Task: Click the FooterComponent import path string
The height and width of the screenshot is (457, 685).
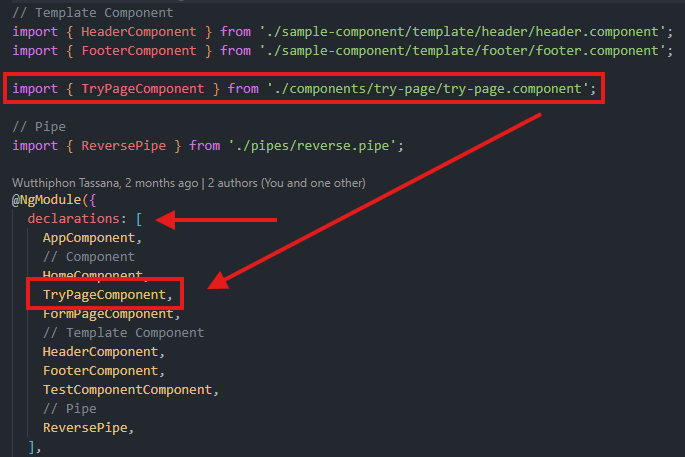Action: pyautogui.click(x=462, y=51)
